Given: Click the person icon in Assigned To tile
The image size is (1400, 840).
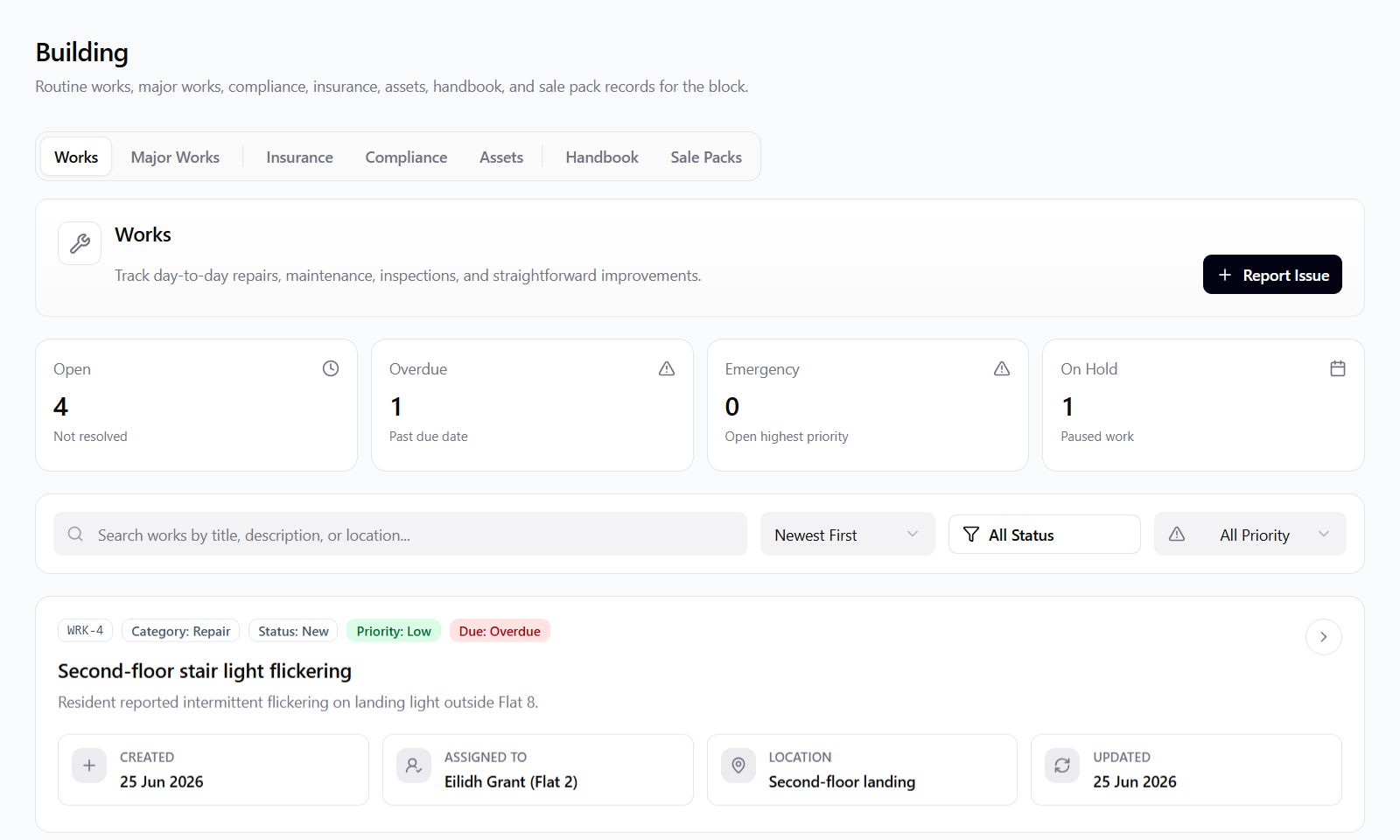Looking at the screenshot, I should click(414, 766).
